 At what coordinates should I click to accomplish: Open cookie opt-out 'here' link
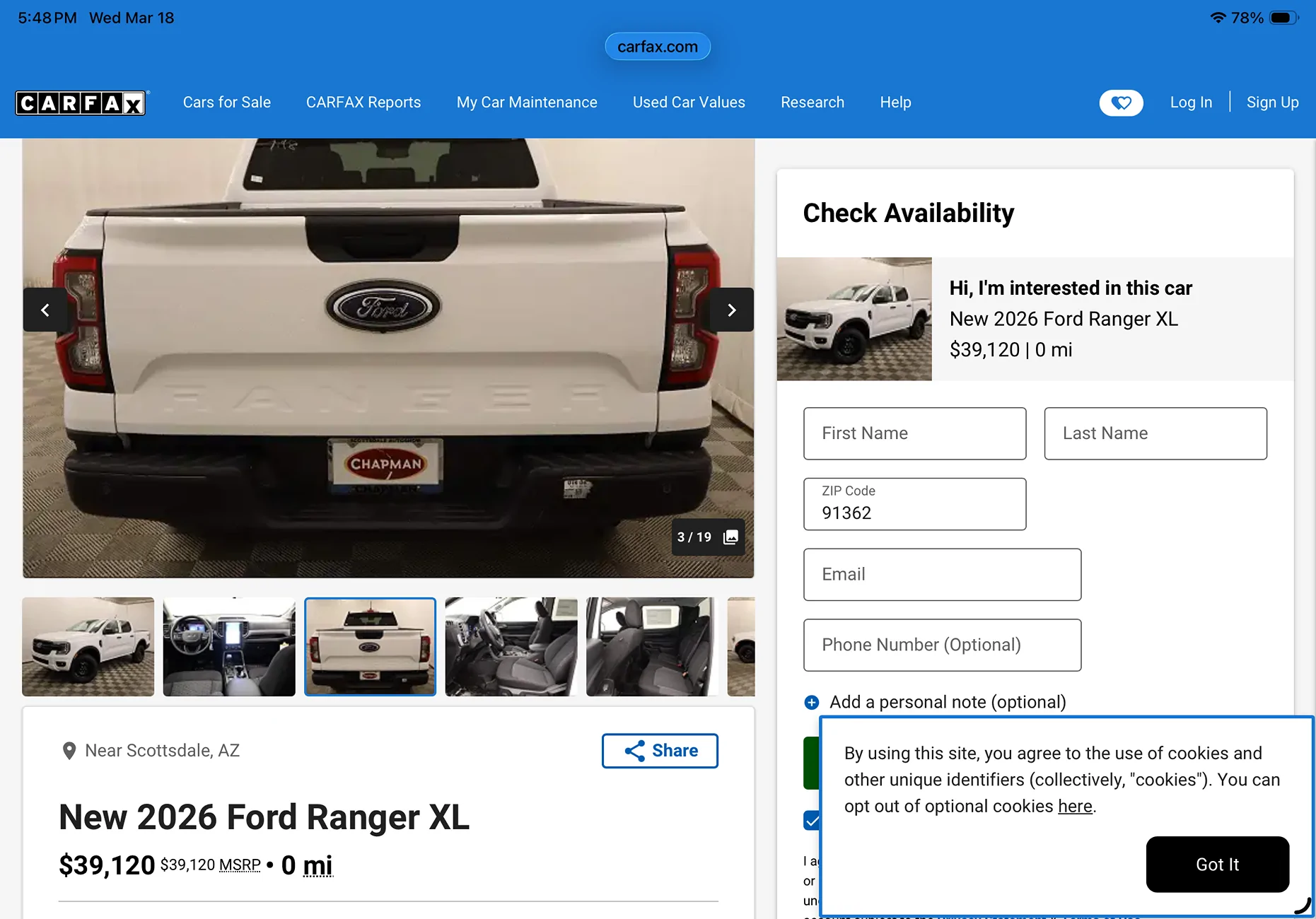tap(1075, 807)
